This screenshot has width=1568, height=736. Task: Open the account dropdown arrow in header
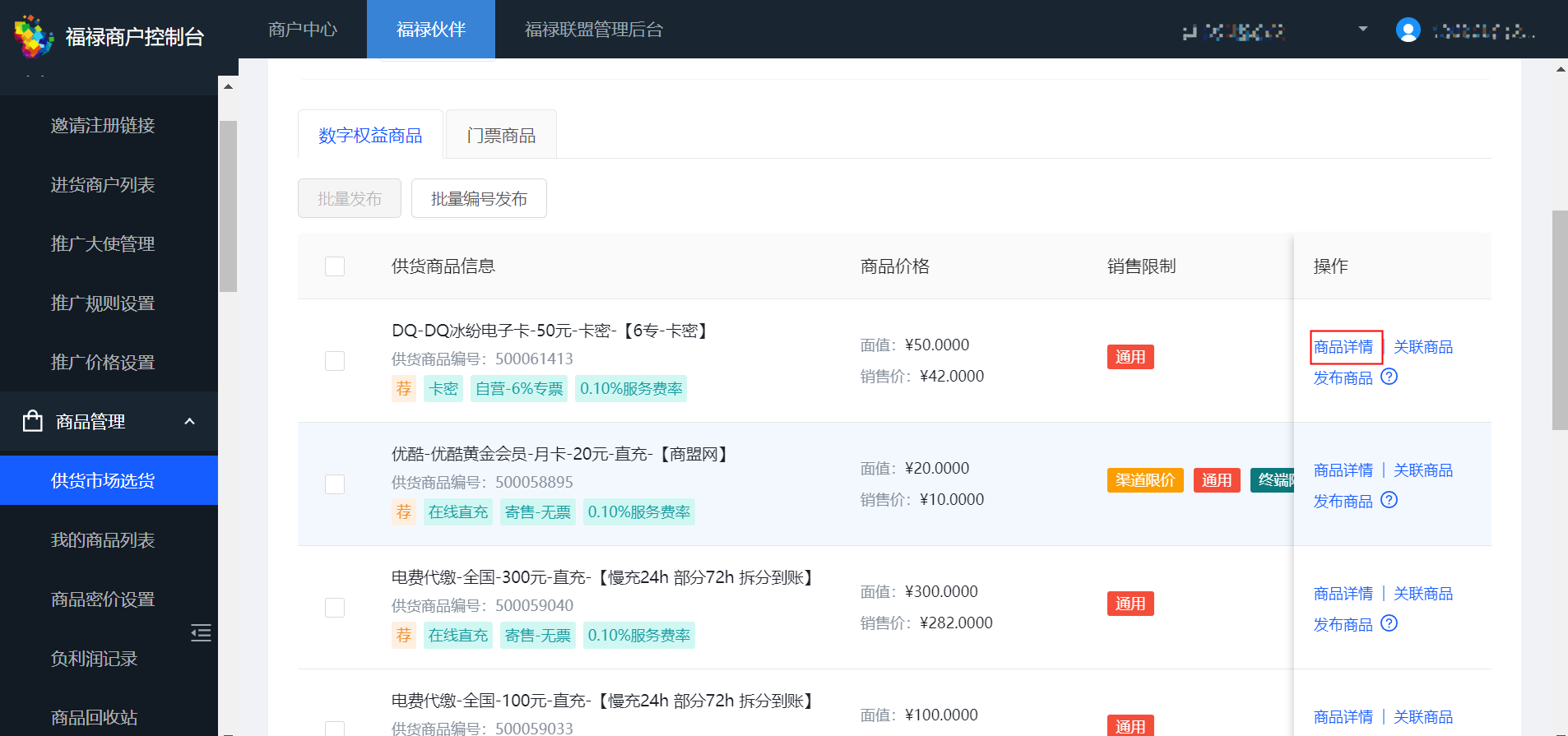(x=1363, y=29)
